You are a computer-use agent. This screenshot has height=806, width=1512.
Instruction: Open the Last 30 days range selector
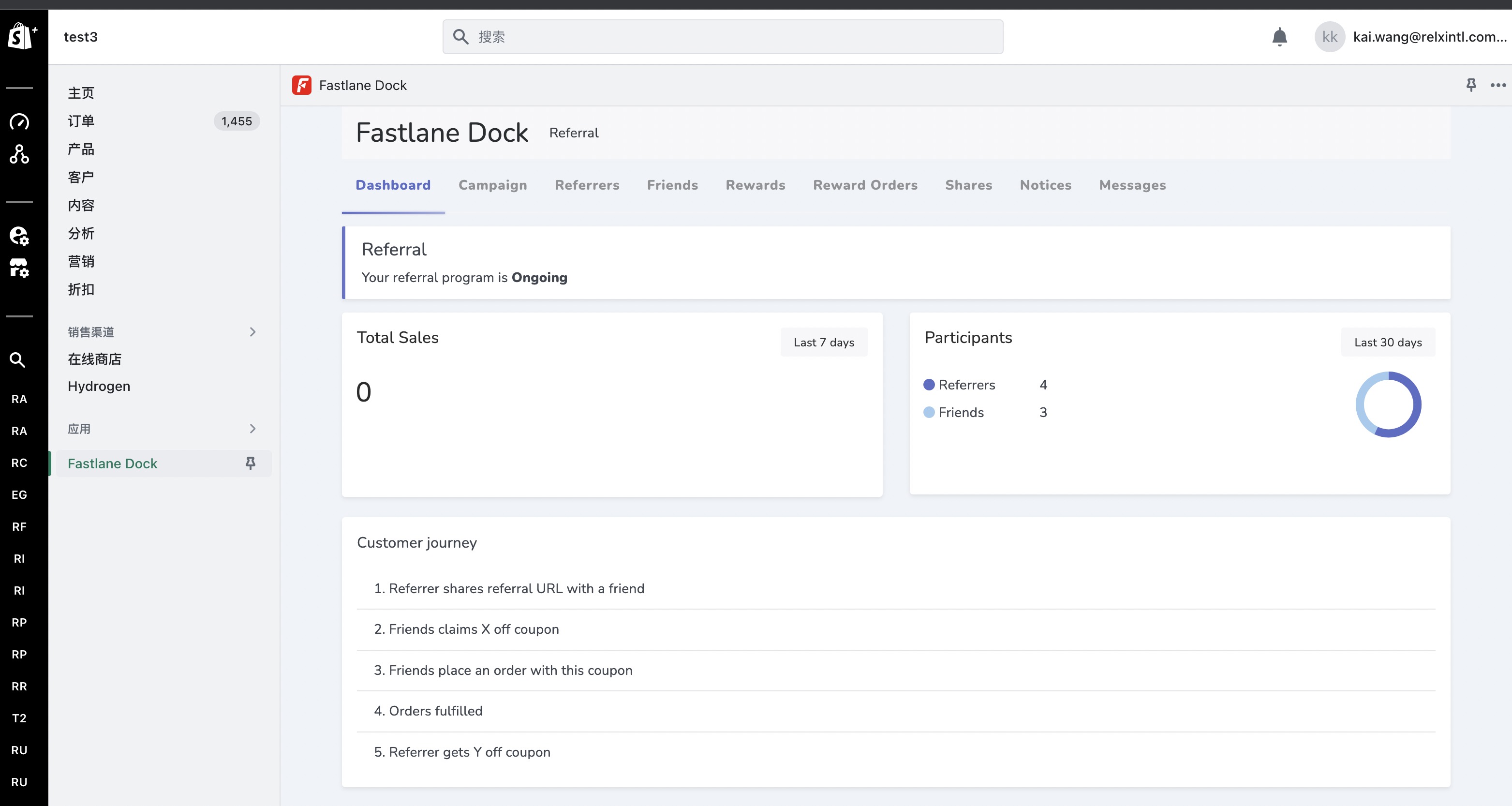tap(1388, 342)
